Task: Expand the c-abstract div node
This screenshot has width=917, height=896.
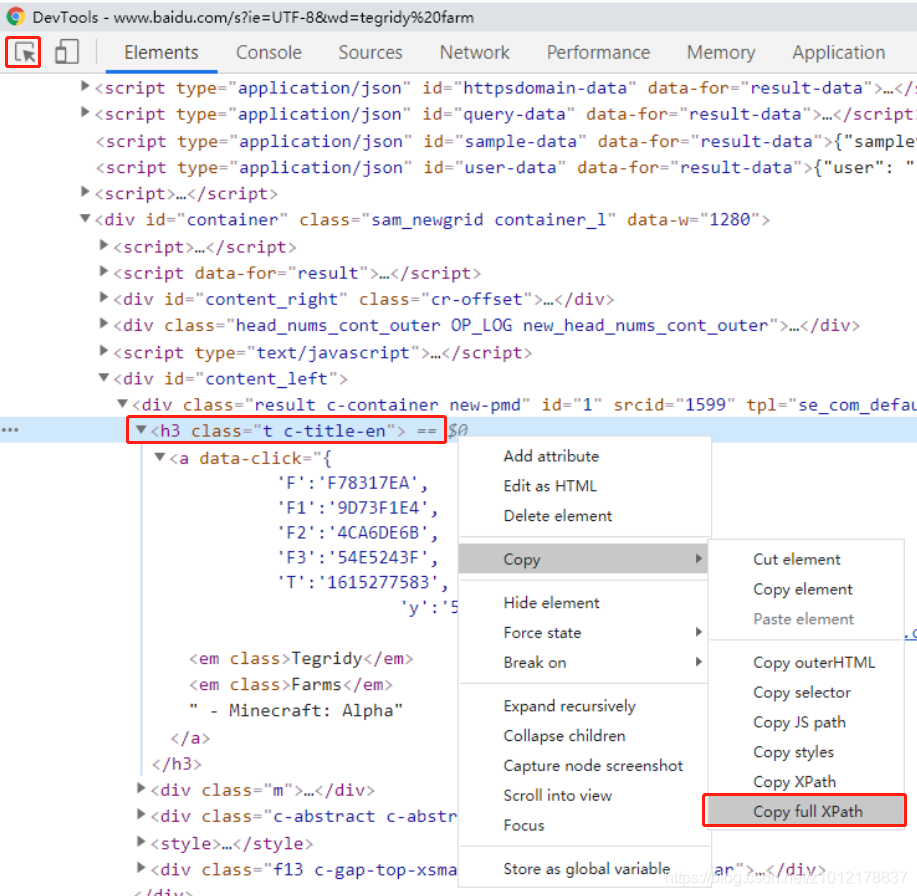Action: point(141,814)
